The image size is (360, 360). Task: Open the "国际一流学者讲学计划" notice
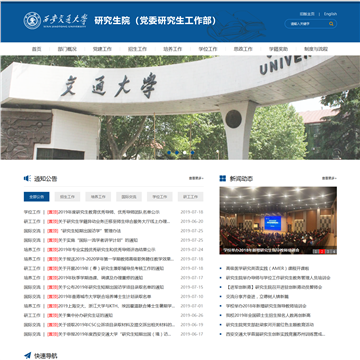coord(93,240)
